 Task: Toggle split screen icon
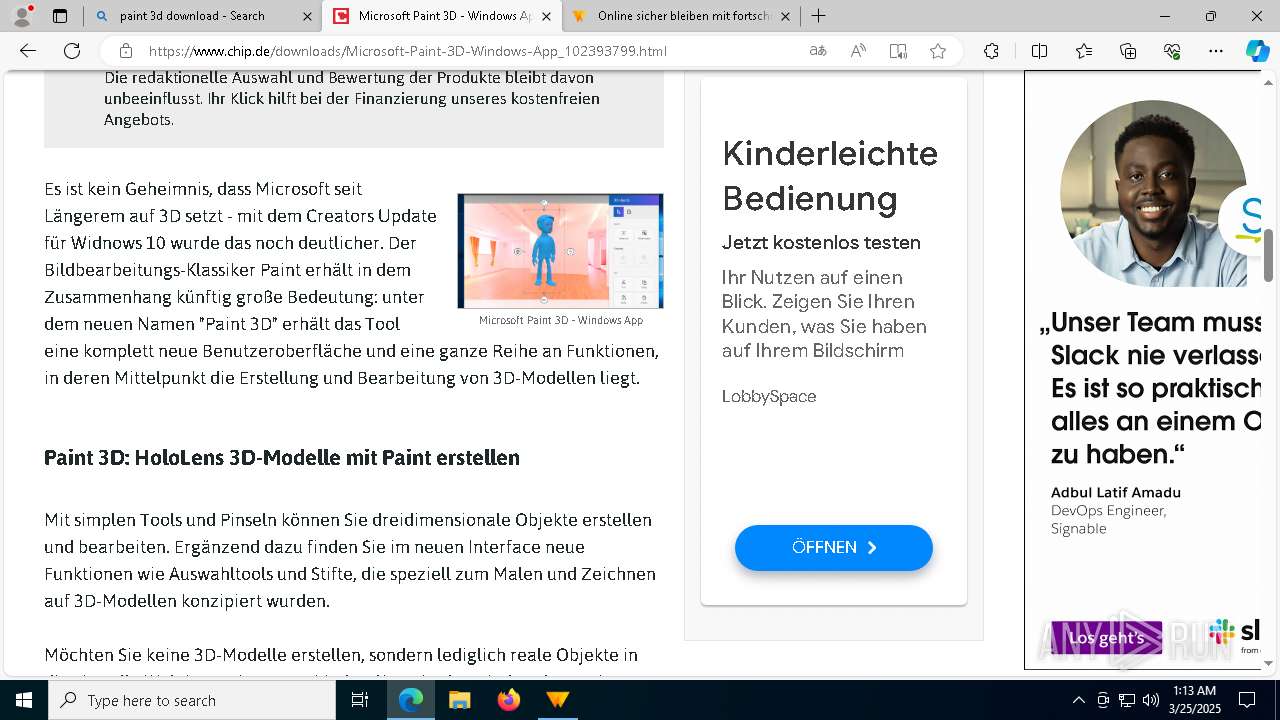[x=1039, y=51]
